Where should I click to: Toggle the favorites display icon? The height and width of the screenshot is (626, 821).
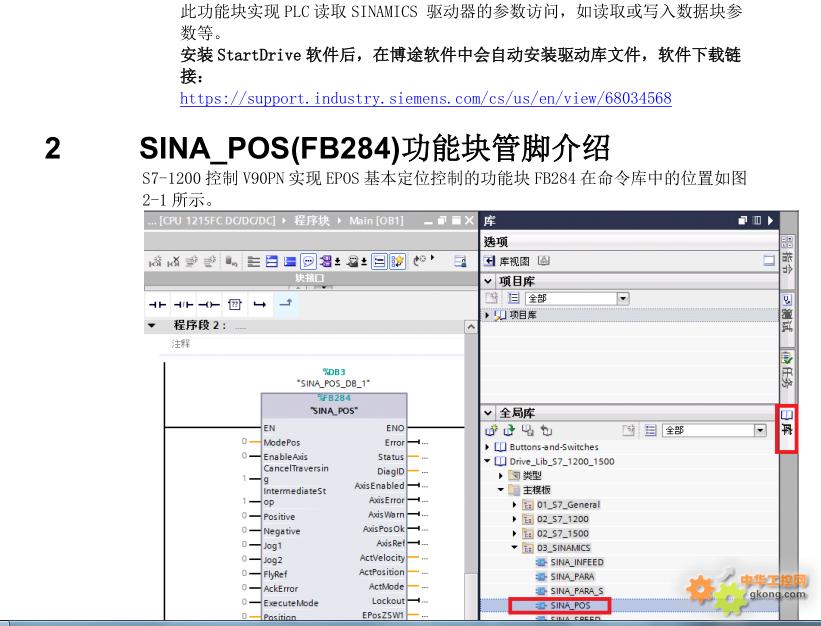click(397, 261)
